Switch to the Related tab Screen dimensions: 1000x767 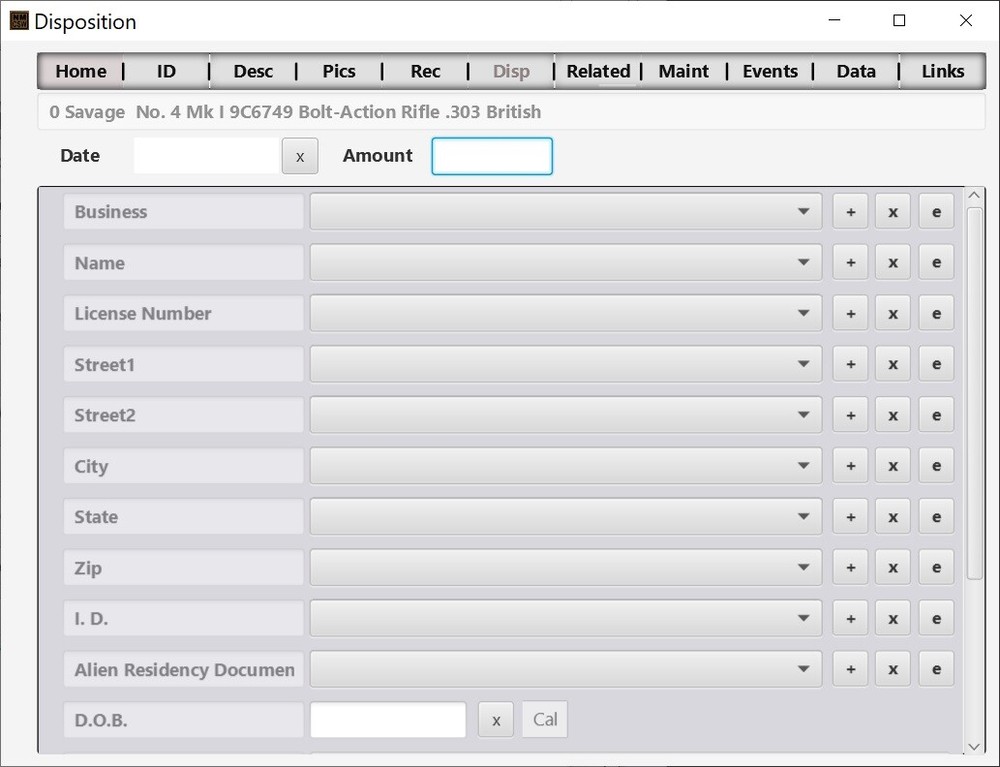[x=598, y=71]
